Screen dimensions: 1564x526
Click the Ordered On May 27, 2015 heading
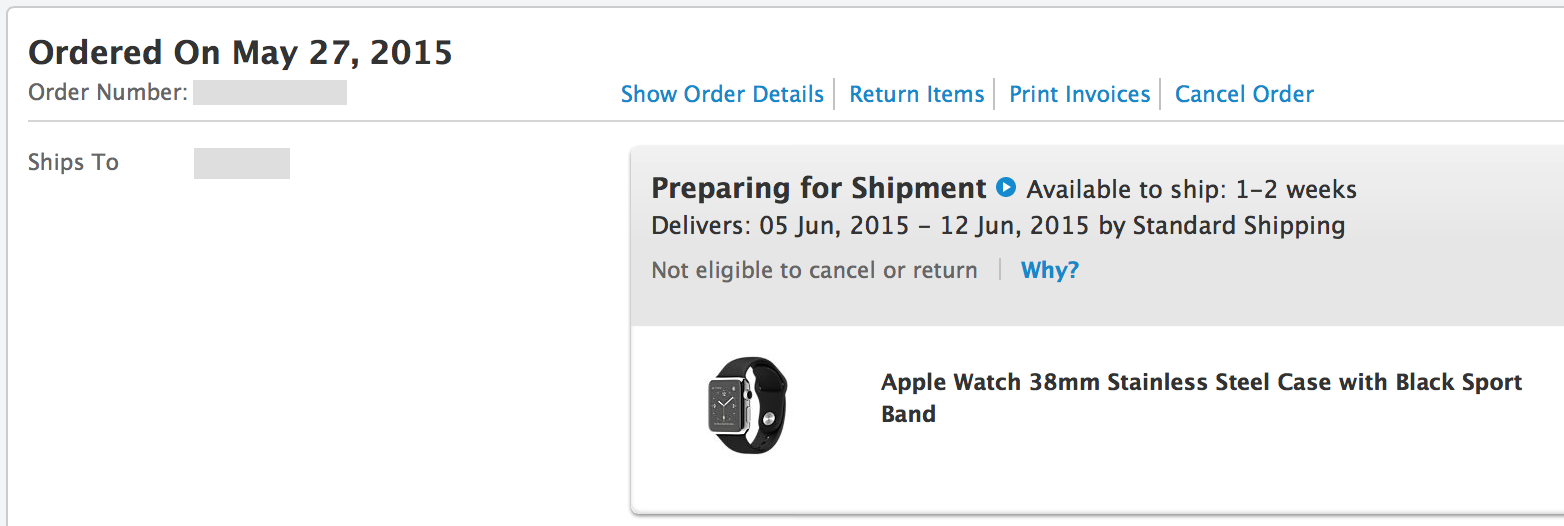coord(240,52)
